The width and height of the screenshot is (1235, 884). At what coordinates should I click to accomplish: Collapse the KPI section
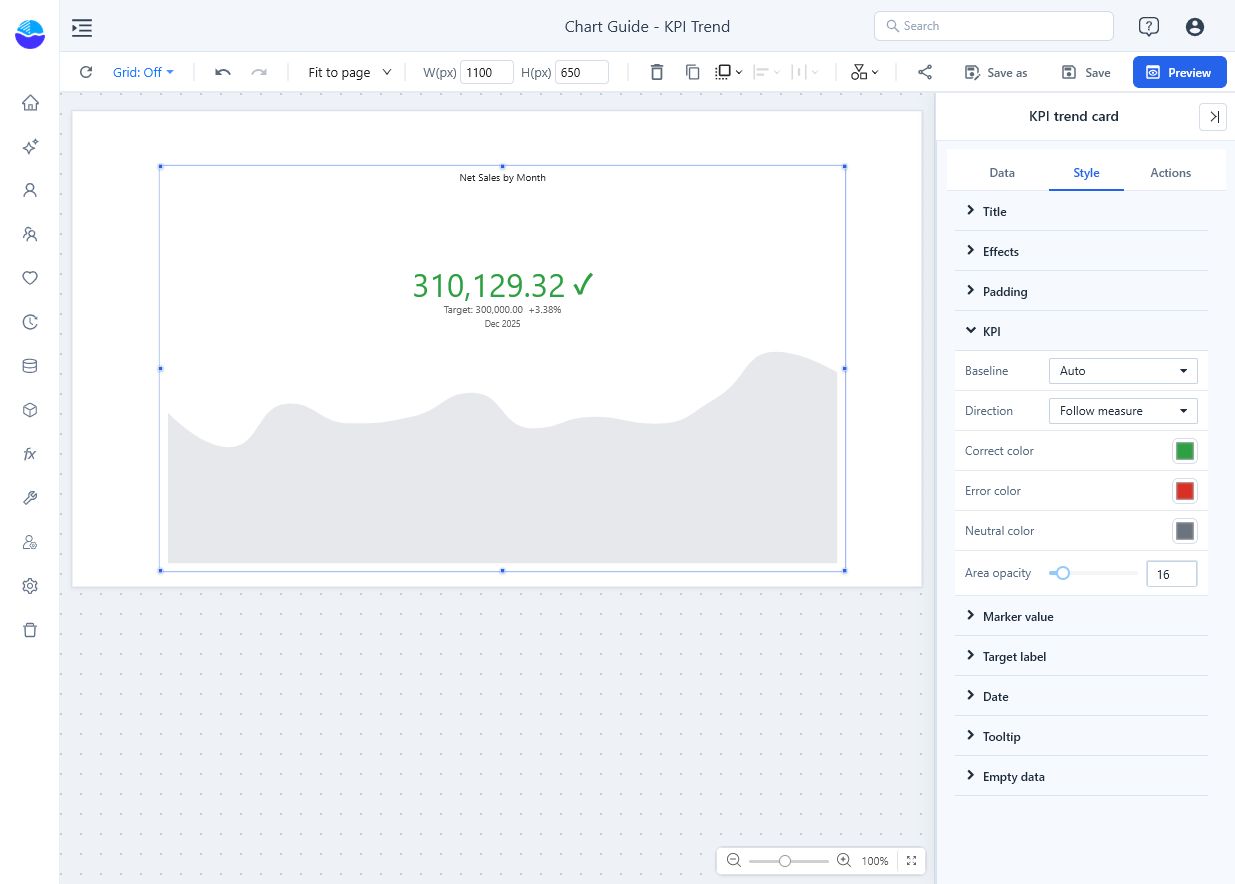tap(1081, 331)
